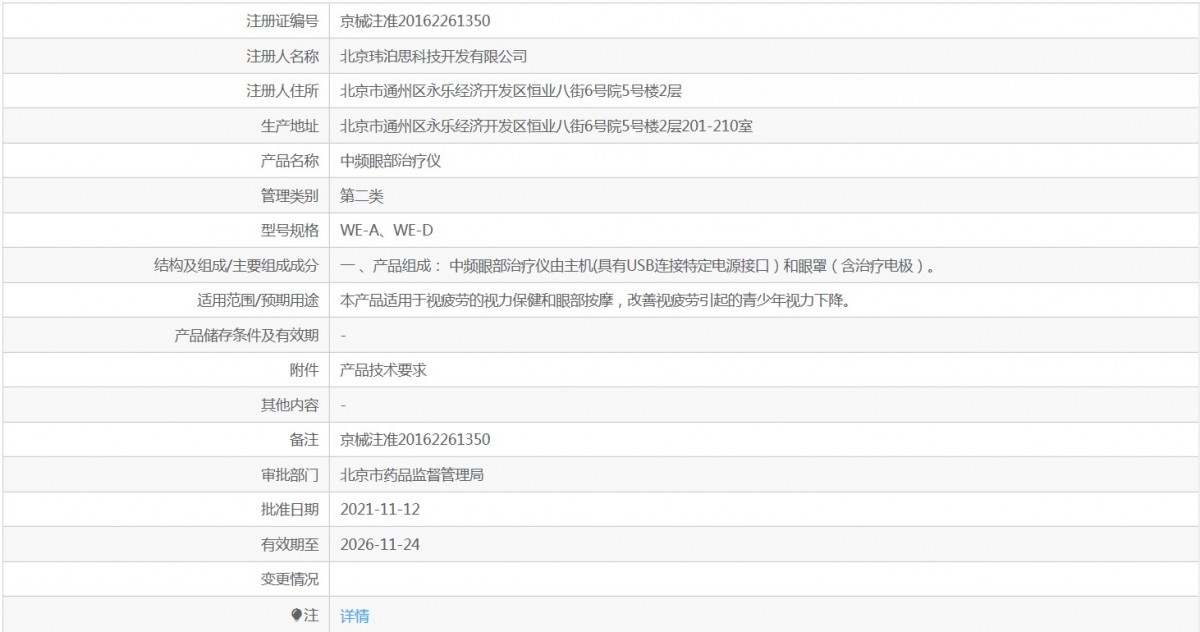Viewport: 1200px width, 632px height.
Task: Select remark value 京械注准20162261350 in 备注 row
Action: (415, 440)
